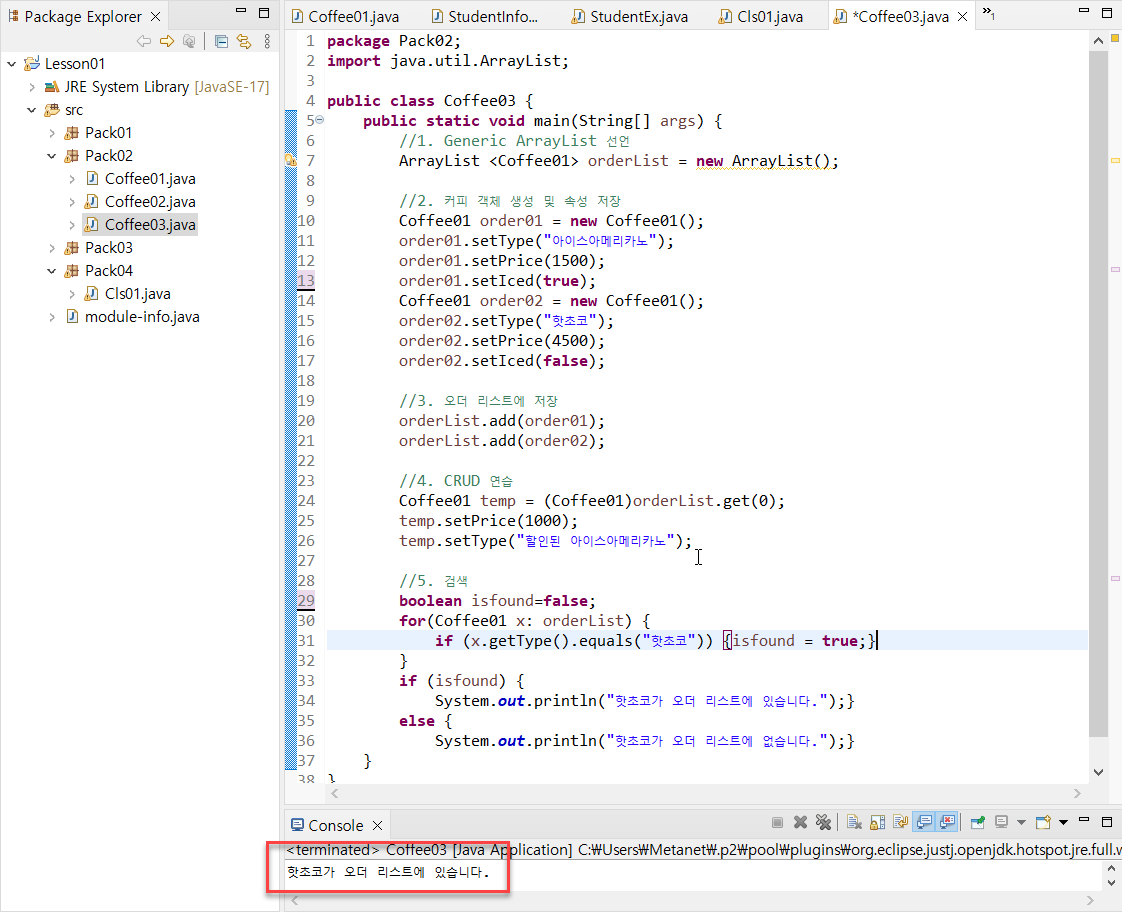Maximize the editor area
This screenshot has height=912, width=1122.
[1107, 12]
